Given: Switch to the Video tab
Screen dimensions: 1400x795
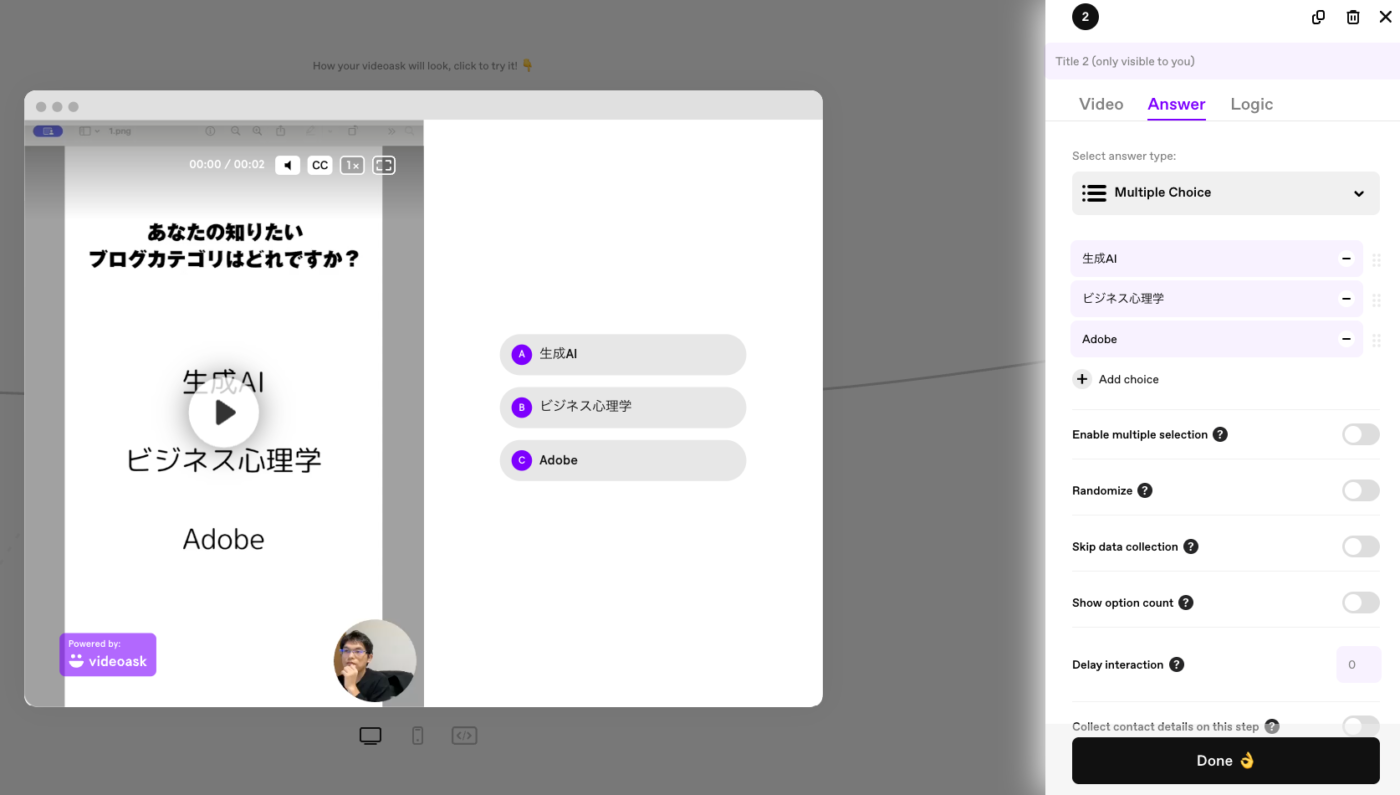Looking at the screenshot, I should tap(1101, 104).
